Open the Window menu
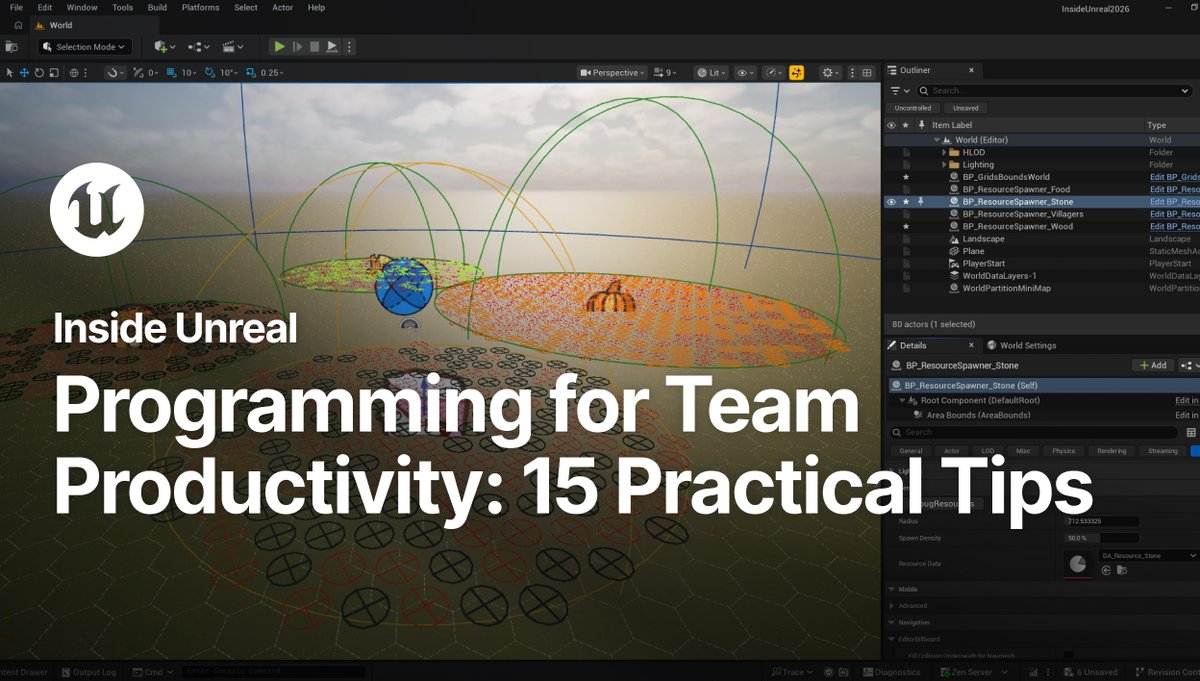The height and width of the screenshot is (681, 1200). (x=82, y=7)
